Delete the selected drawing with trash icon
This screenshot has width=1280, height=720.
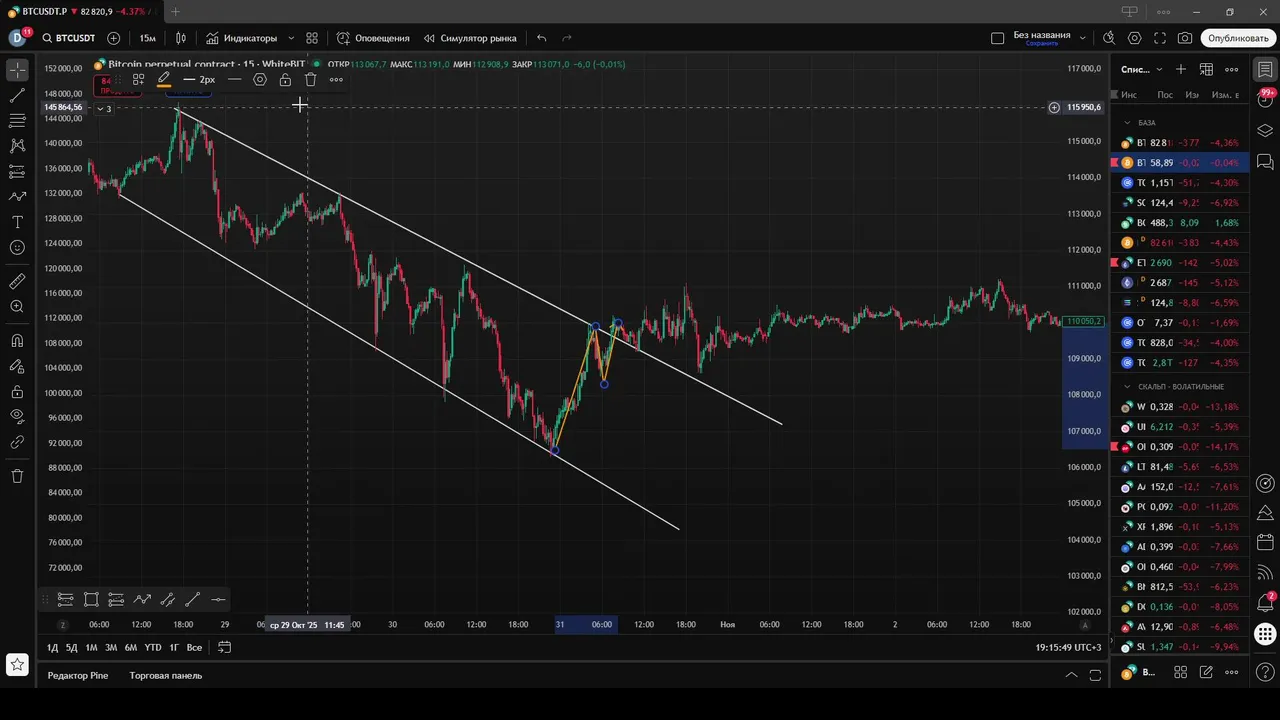click(311, 79)
